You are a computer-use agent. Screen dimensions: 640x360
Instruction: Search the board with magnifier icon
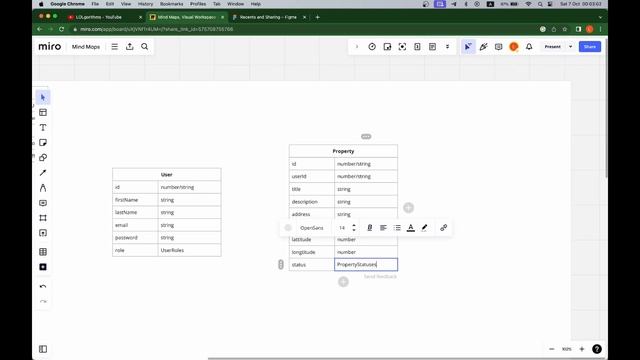tap(144, 47)
